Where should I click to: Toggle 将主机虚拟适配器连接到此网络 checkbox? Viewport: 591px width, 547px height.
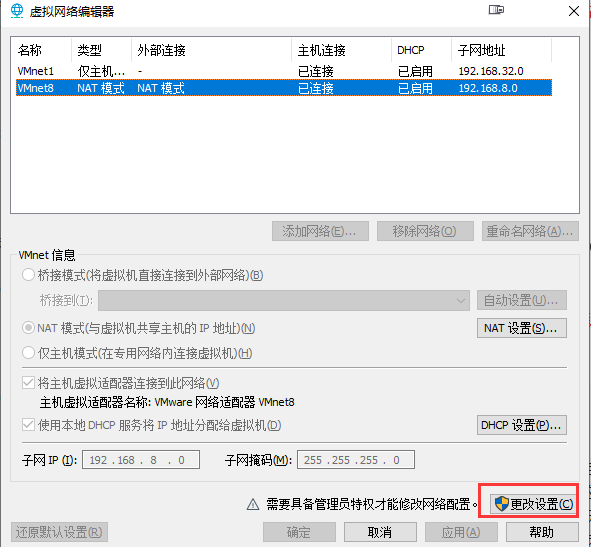(x=29, y=383)
